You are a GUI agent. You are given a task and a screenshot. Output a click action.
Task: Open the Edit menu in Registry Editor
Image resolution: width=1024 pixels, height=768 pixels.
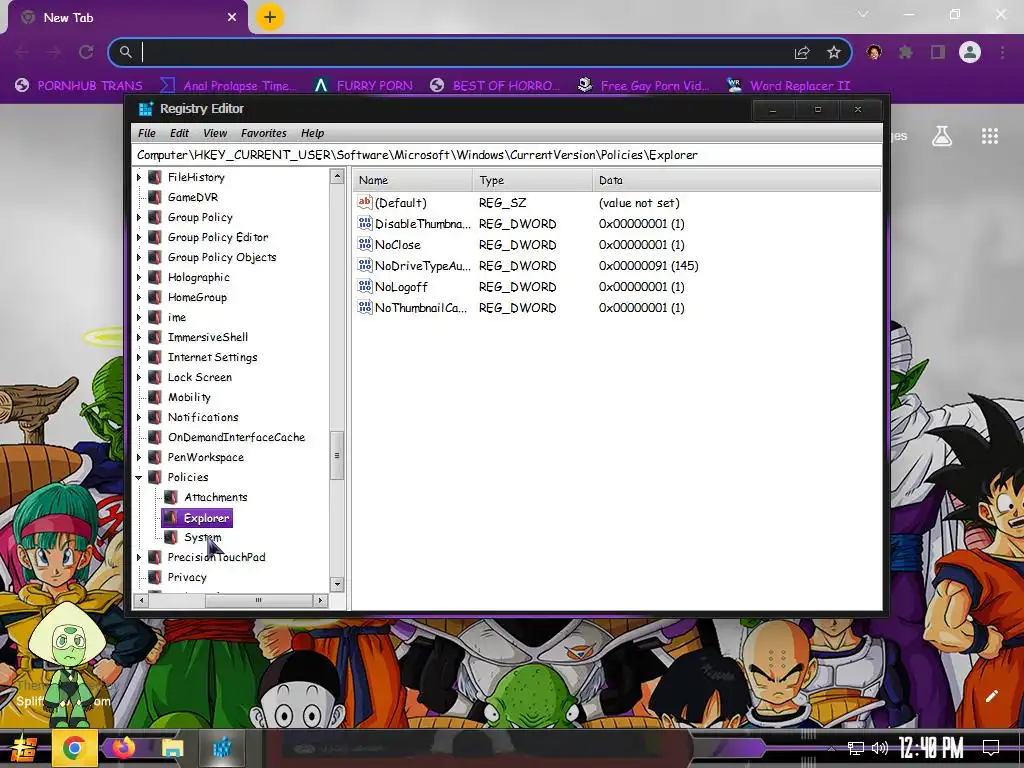pyautogui.click(x=179, y=133)
